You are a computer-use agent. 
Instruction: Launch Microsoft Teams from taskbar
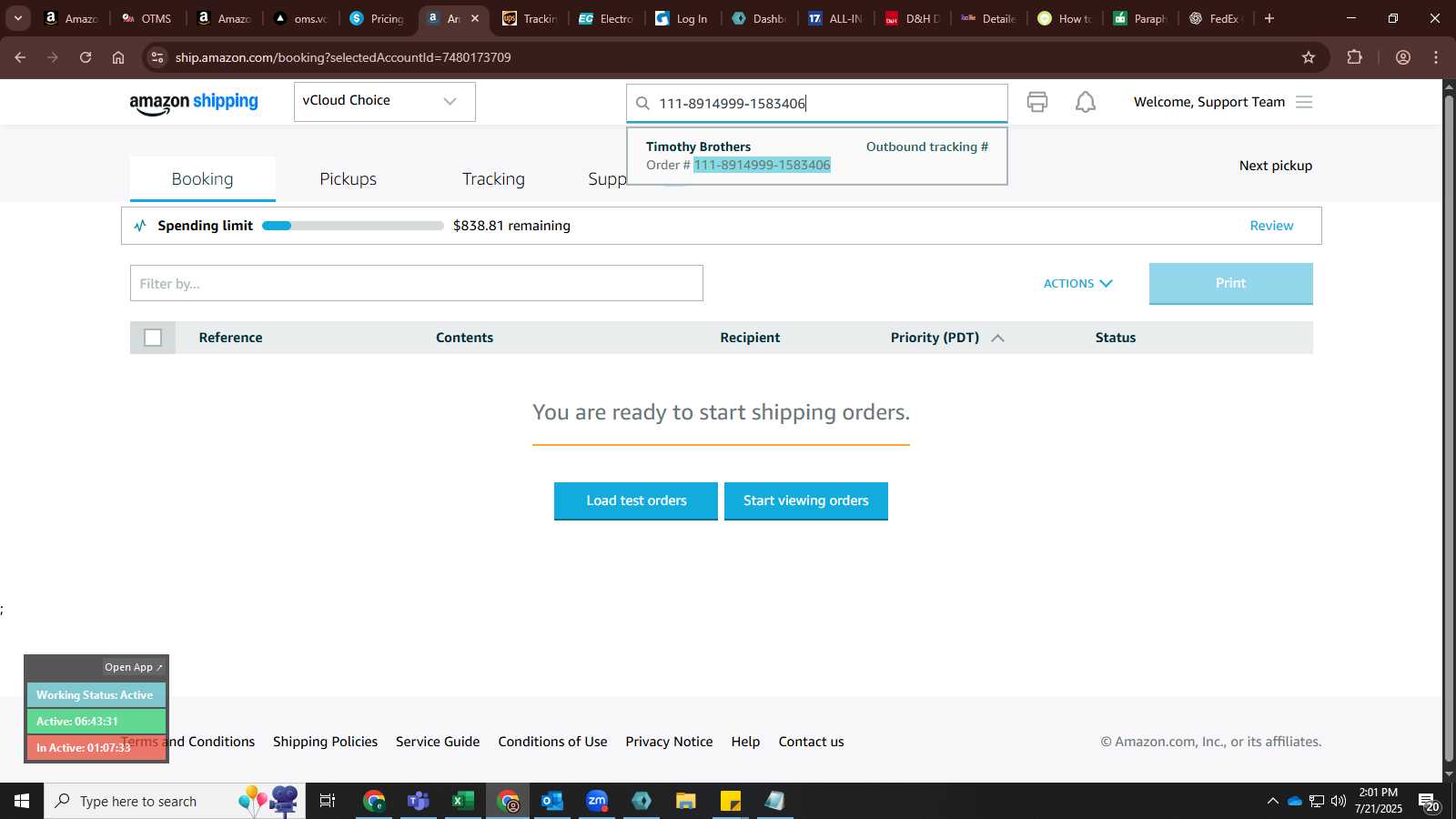[x=418, y=801]
